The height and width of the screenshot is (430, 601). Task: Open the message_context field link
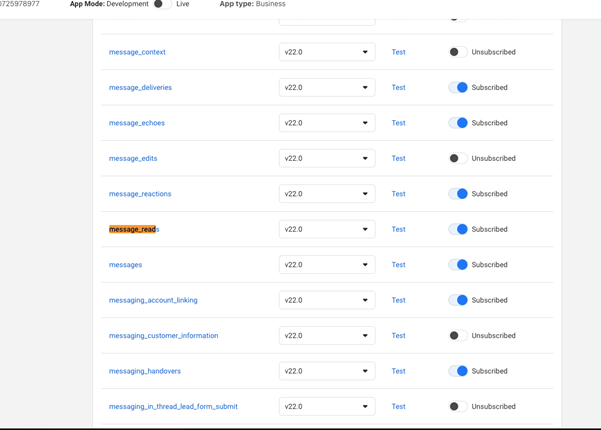coord(137,52)
